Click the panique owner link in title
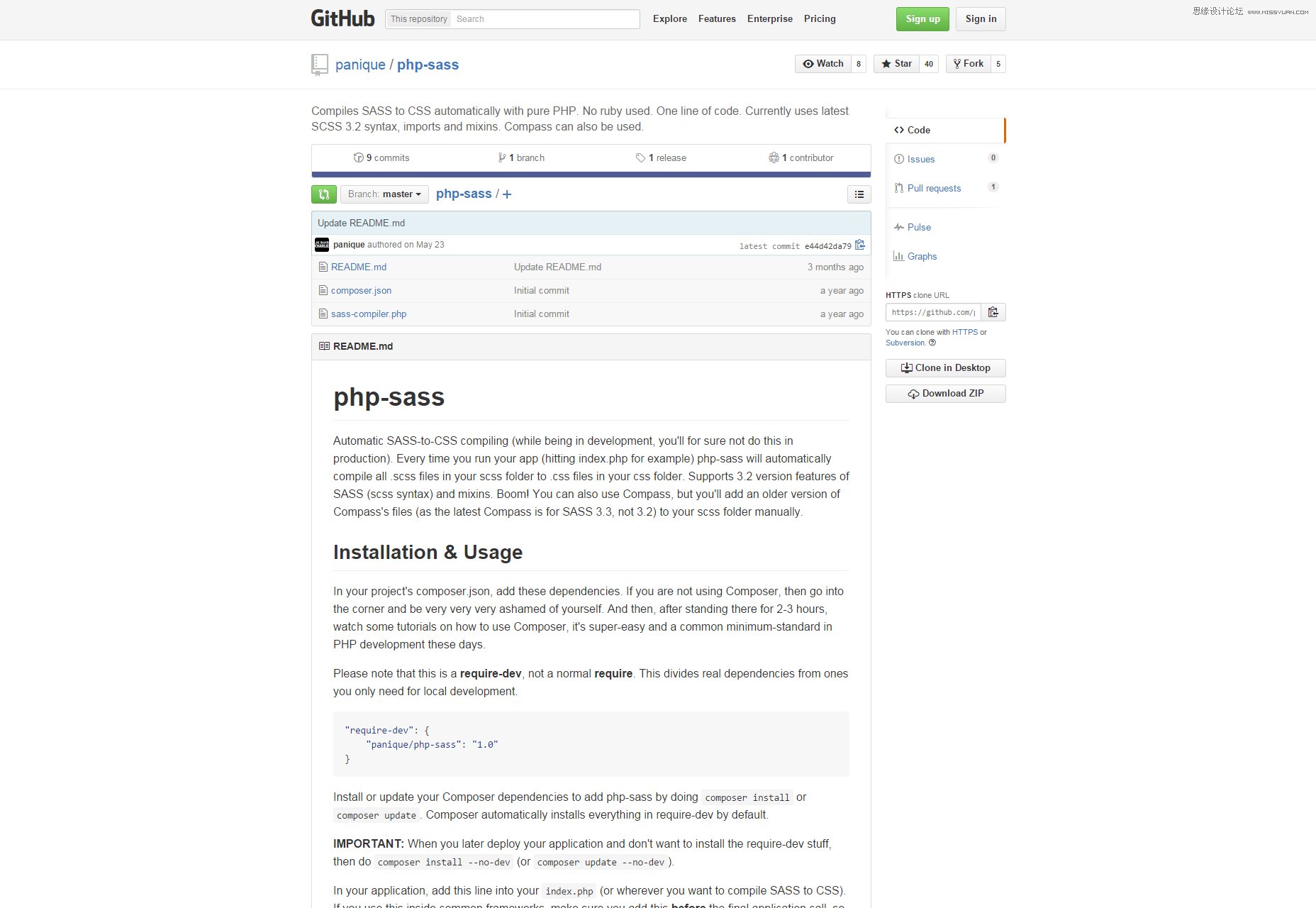This screenshot has width=1316, height=908. 360,65
